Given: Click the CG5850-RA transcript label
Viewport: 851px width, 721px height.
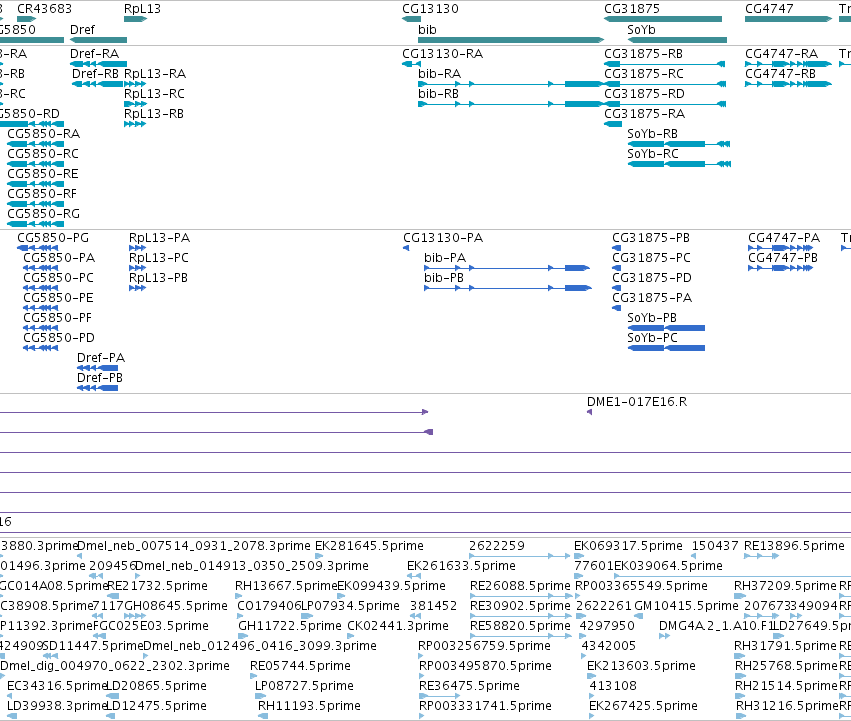Looking at the screenshot, I should (43, 134).
